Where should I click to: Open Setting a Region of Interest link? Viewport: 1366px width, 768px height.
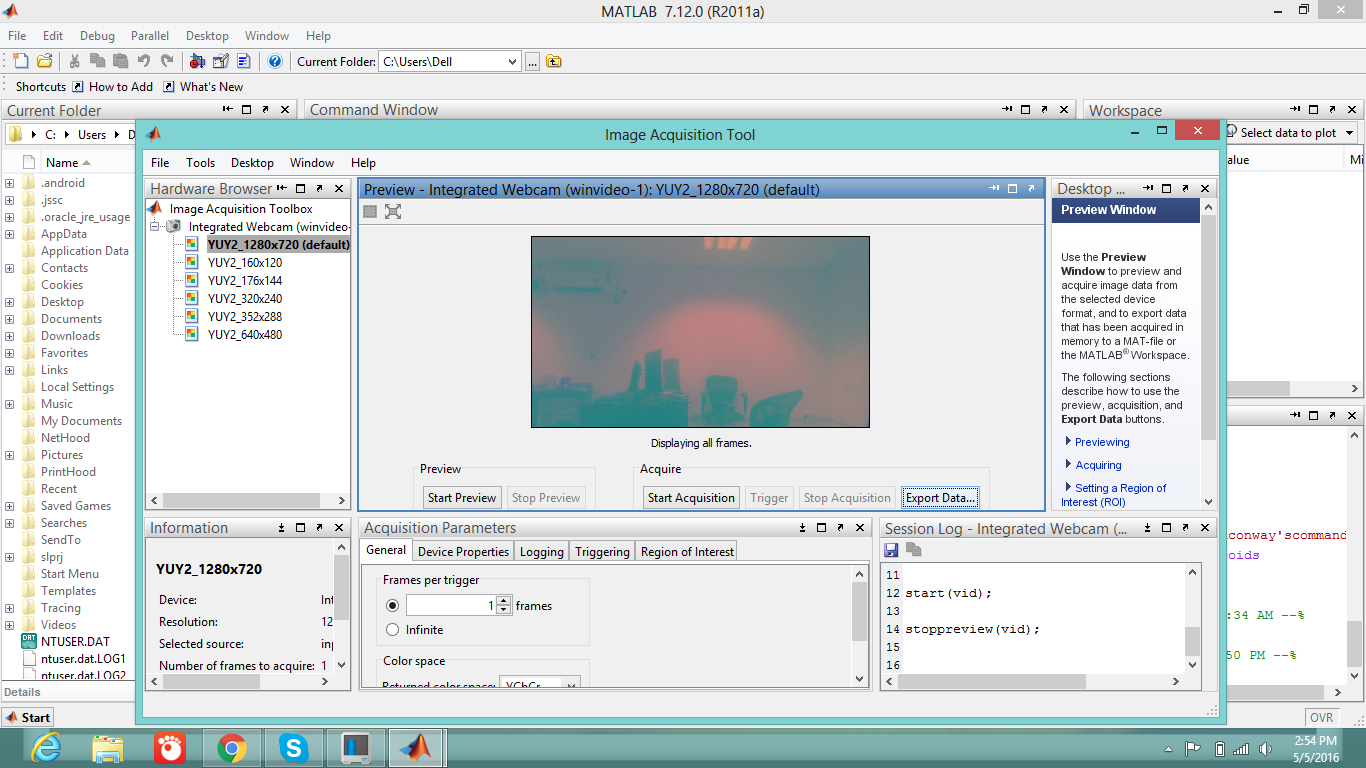point(1114,495)
